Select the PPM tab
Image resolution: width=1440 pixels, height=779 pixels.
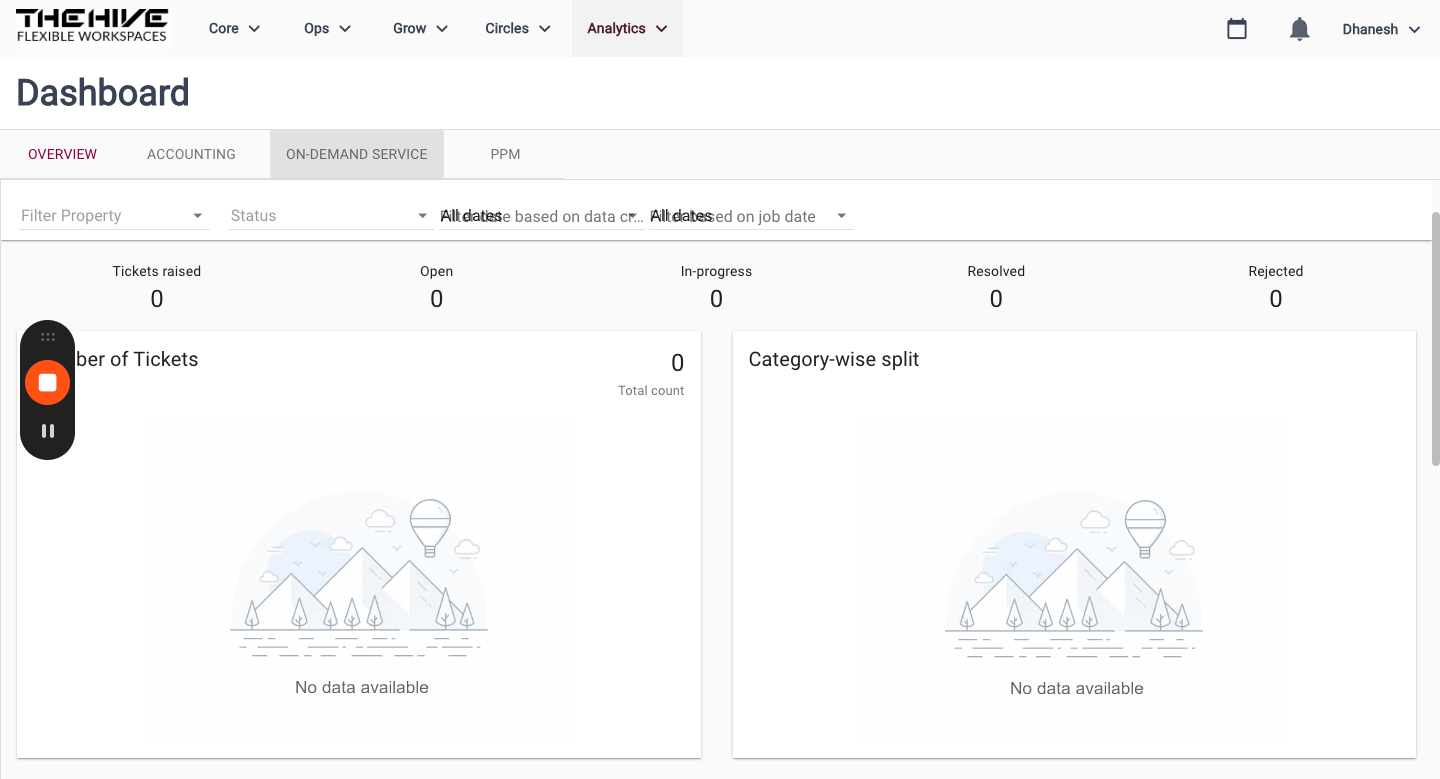tap(505, 154)
